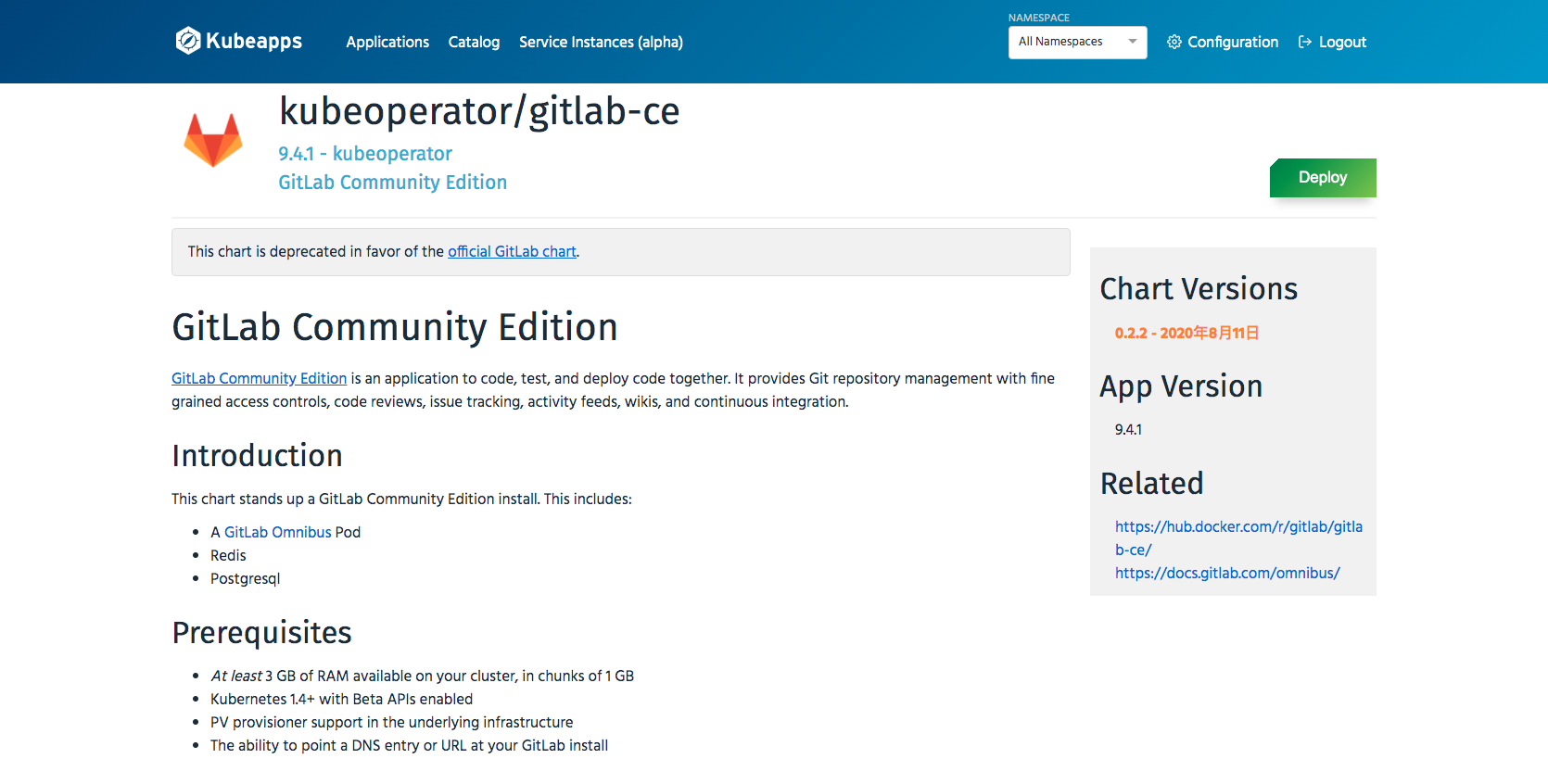Image resolution: width=1548 pixels, height=784 pixels.
Task: Click the 3 GB of RAM prerequisite
Action: pos(422,676)
